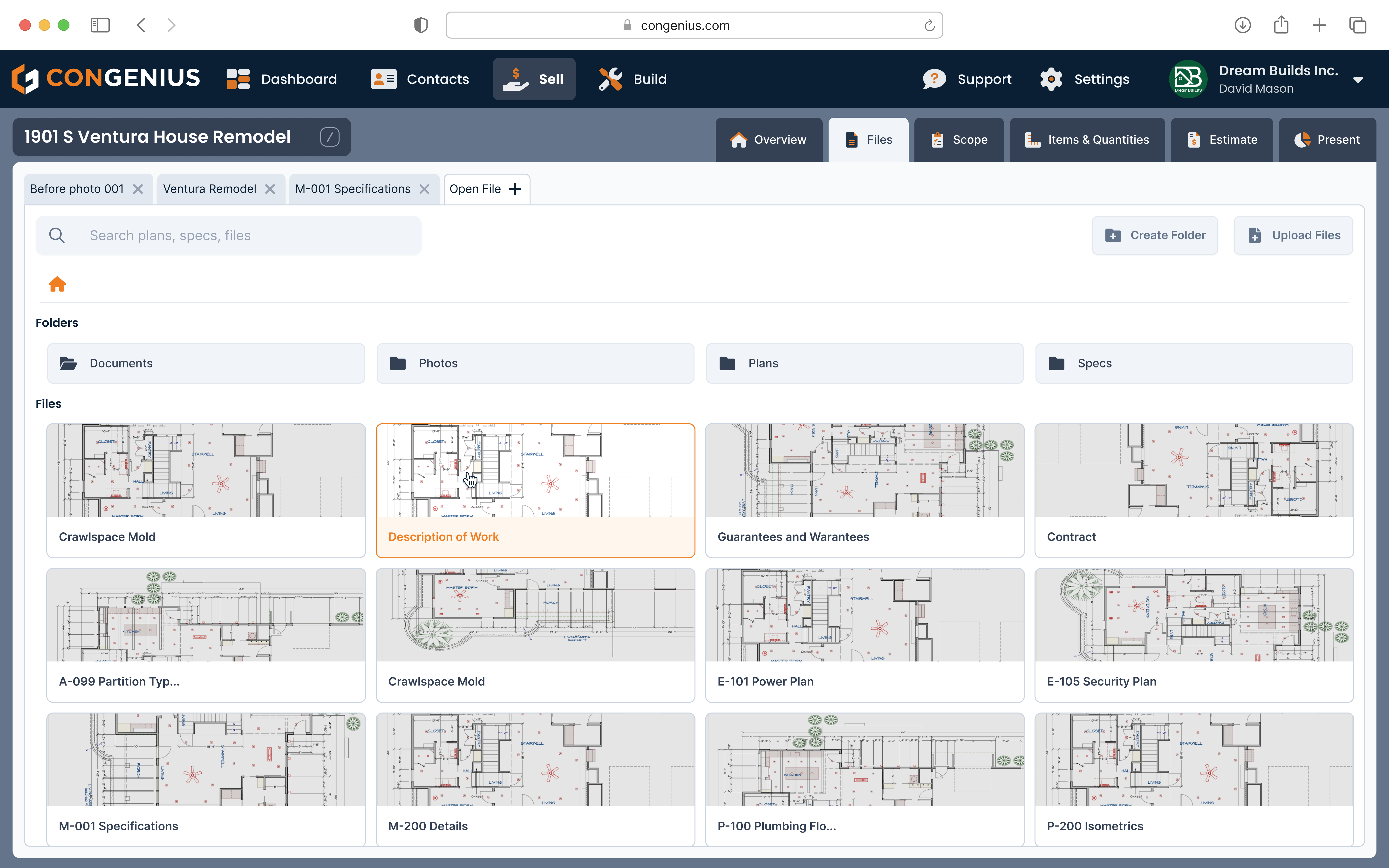1389x868 pixels.
Task: Open the P-100 Plumbing Flo... file
Action: (x=865, y=780)
